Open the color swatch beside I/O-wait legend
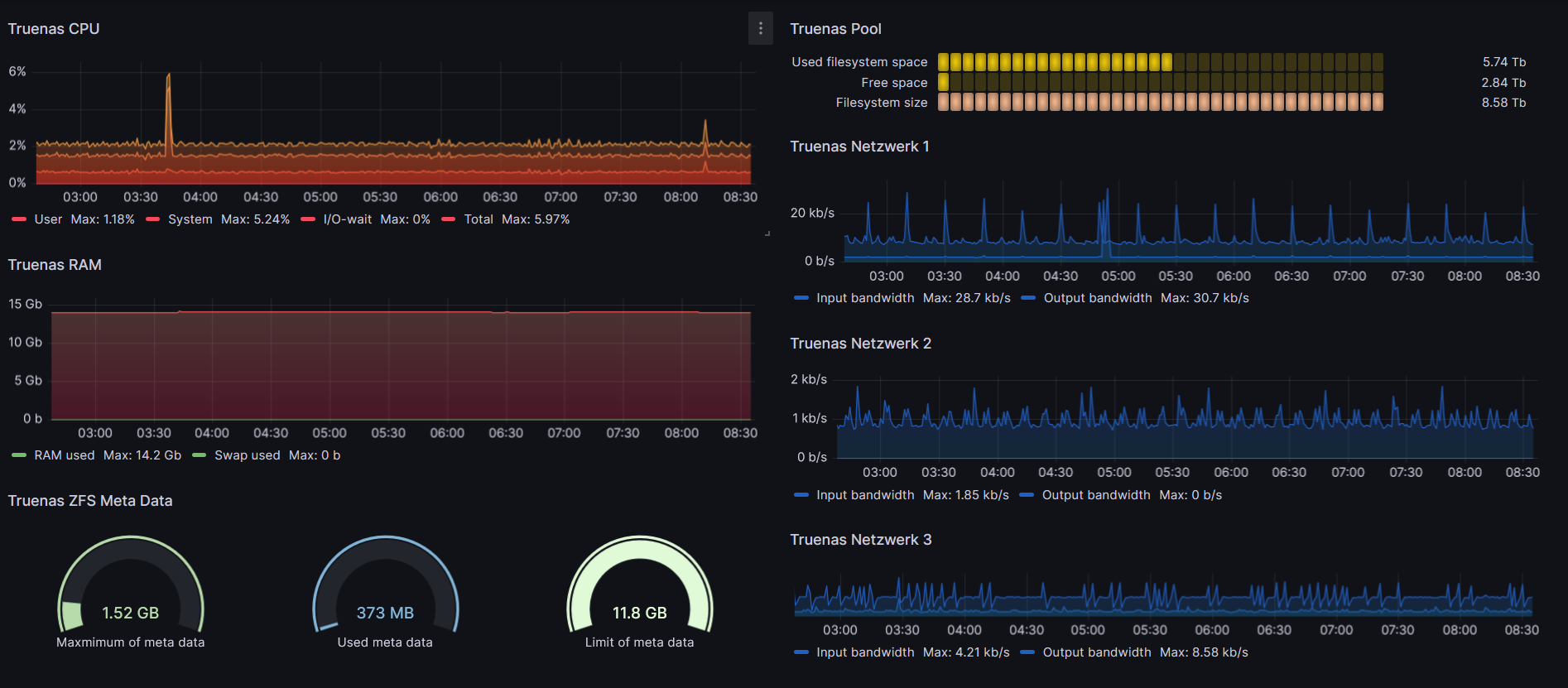The height and width of the screenshot is (688, 1568). point(308,219)
